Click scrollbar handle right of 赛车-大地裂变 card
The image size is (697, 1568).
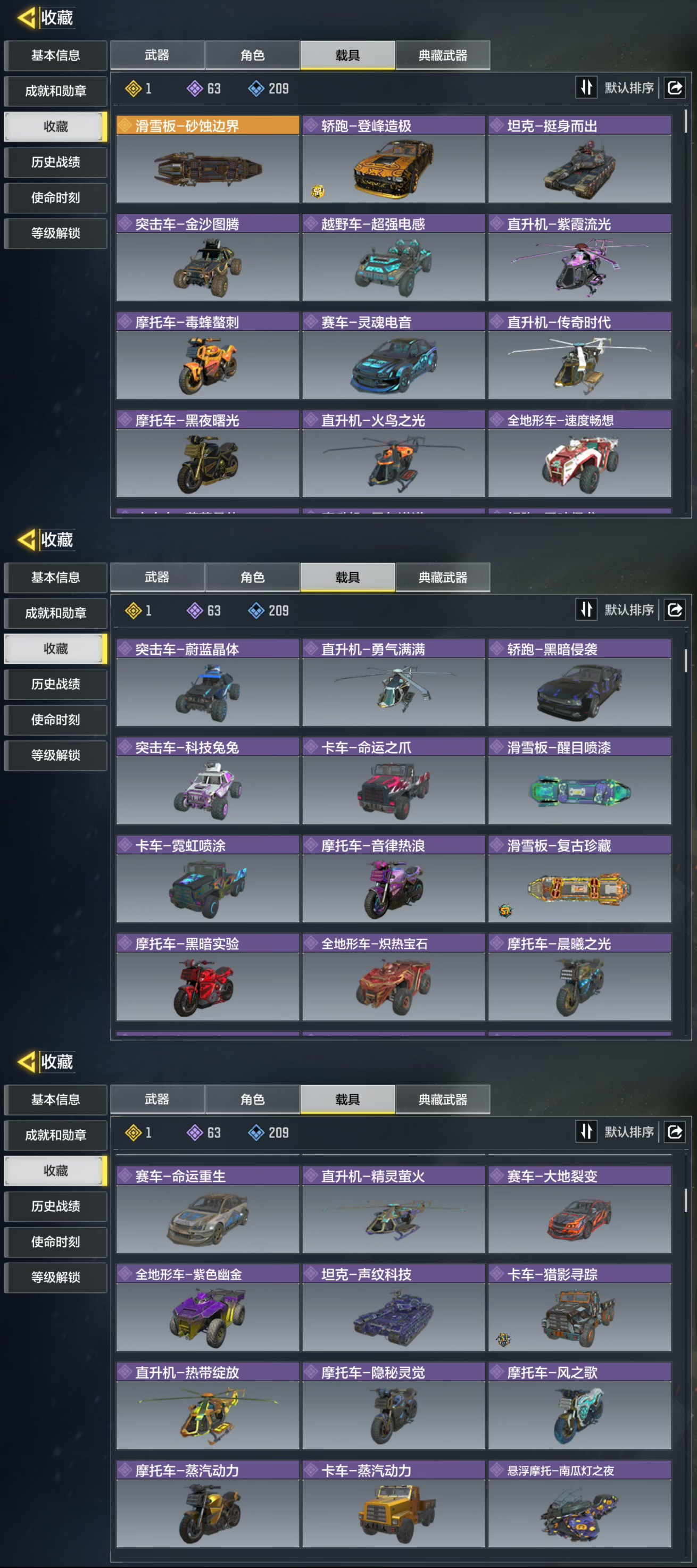685,1200
